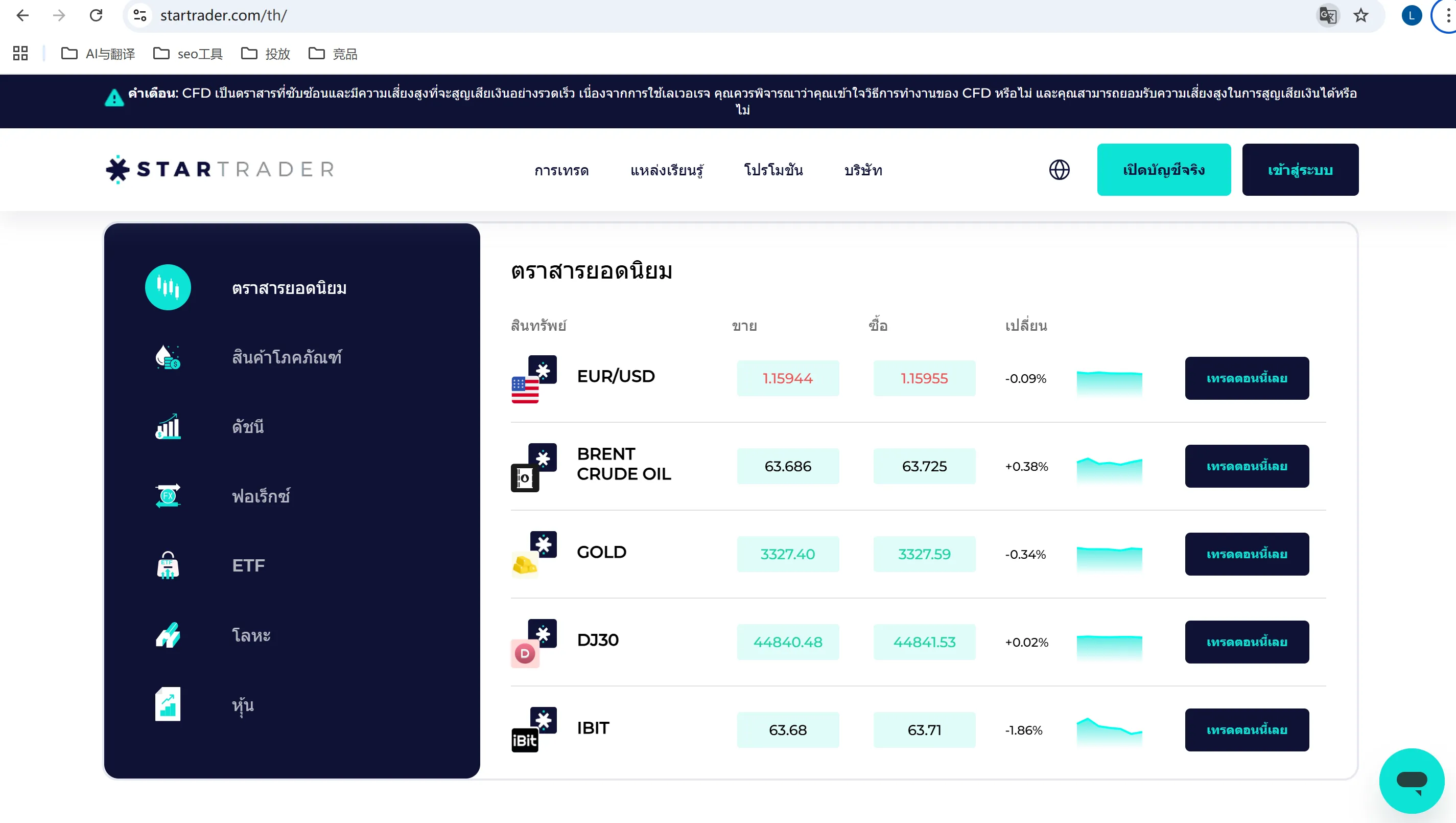Click the browser forward arrow

click(59, 15)
